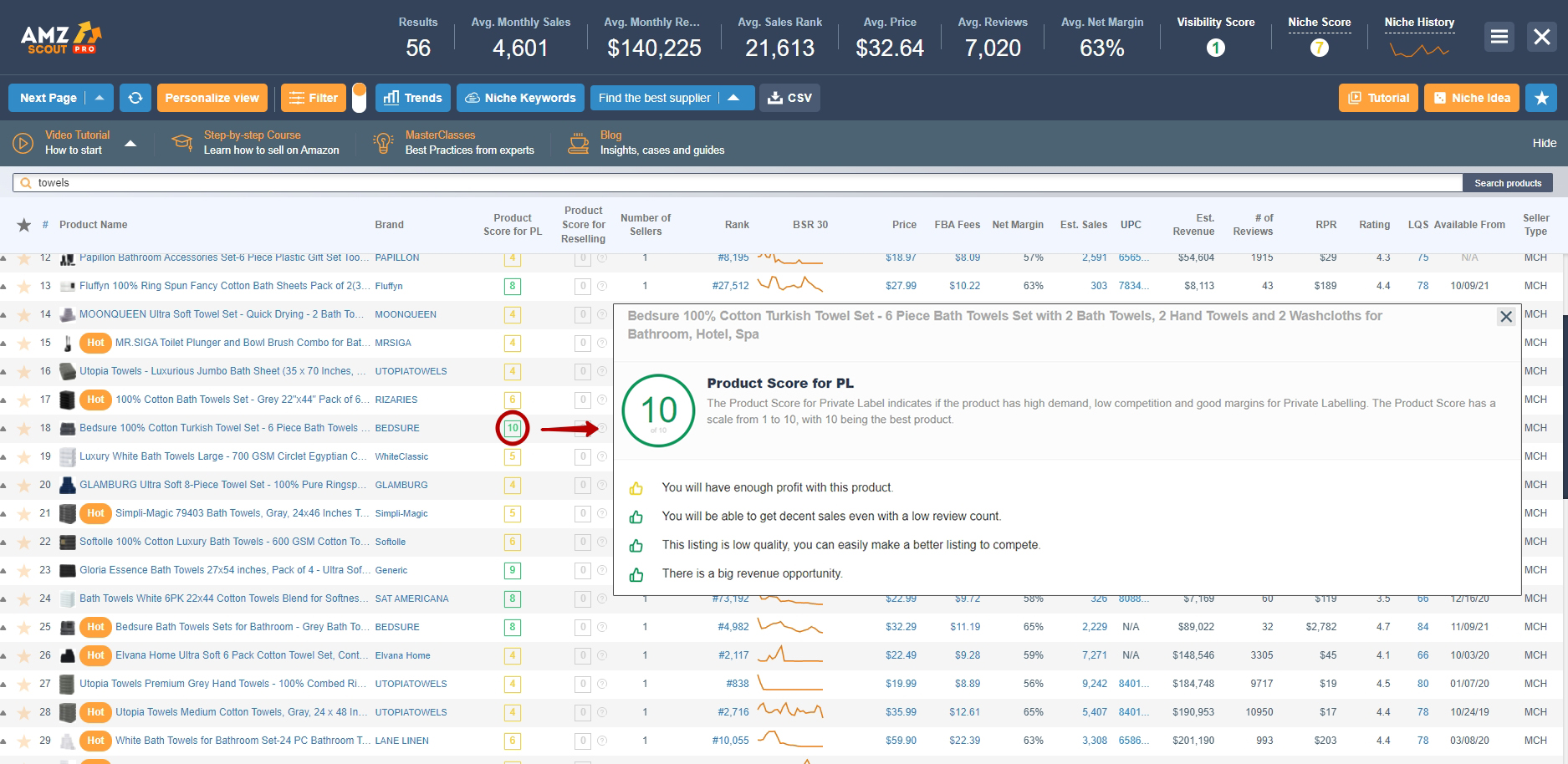Open the hamburger menu

pyautogui.click(x=1499, y=37)
